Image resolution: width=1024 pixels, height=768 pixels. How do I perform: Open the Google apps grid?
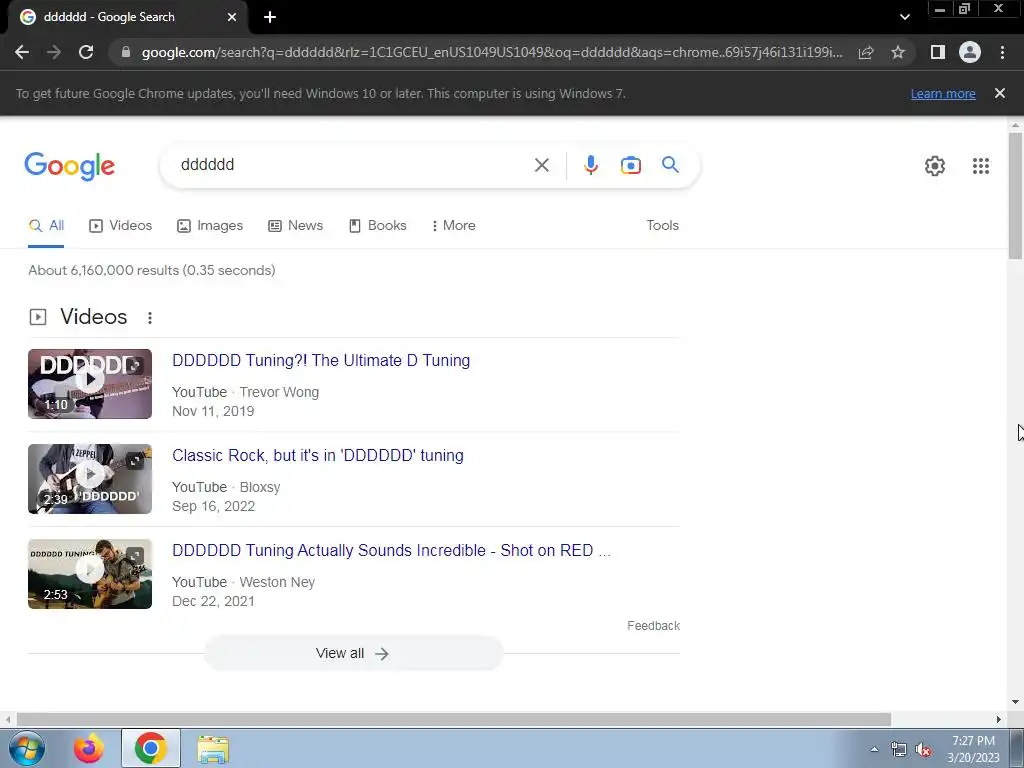click(980, 166)
